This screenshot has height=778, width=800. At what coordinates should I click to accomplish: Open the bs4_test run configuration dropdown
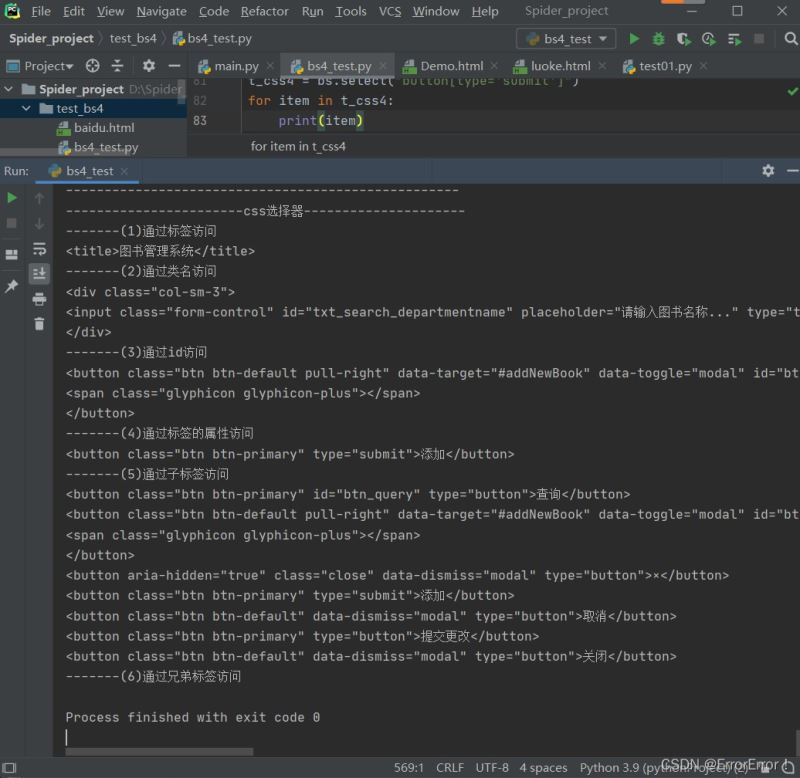coord(567,39)
